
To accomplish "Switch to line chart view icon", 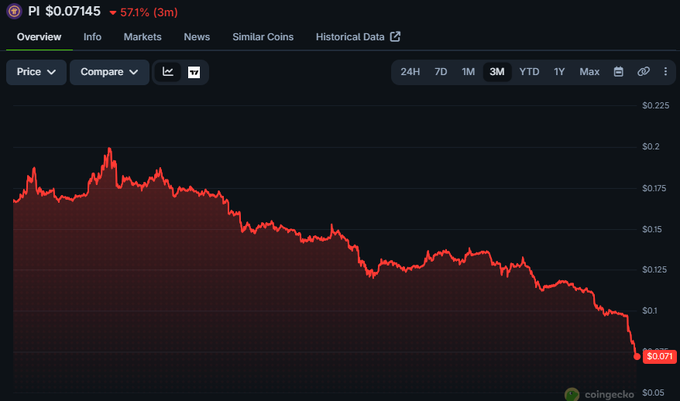I will click(x=168, y=72).
